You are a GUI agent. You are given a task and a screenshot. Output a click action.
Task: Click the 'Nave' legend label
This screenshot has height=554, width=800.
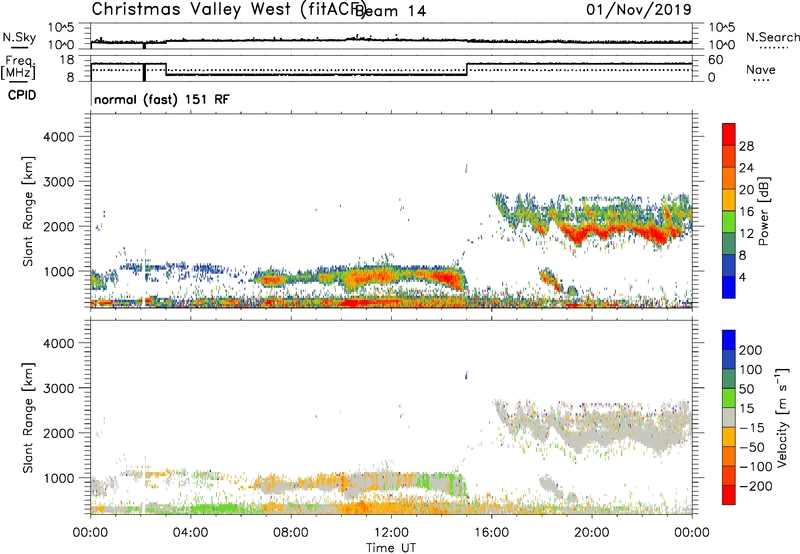coord(761,69)
